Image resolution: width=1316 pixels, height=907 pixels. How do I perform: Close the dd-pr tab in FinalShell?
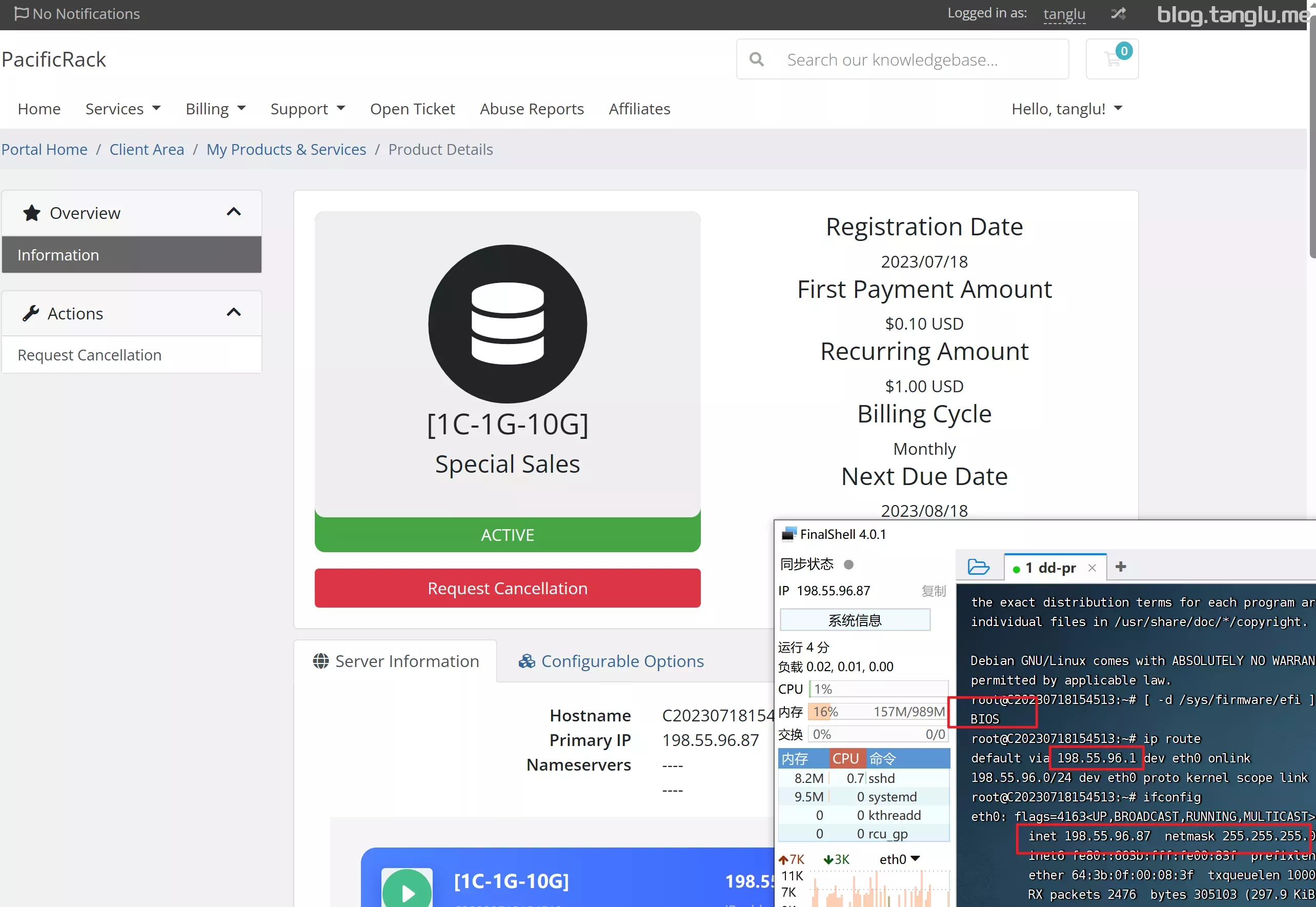click(x=1091, y=568)
